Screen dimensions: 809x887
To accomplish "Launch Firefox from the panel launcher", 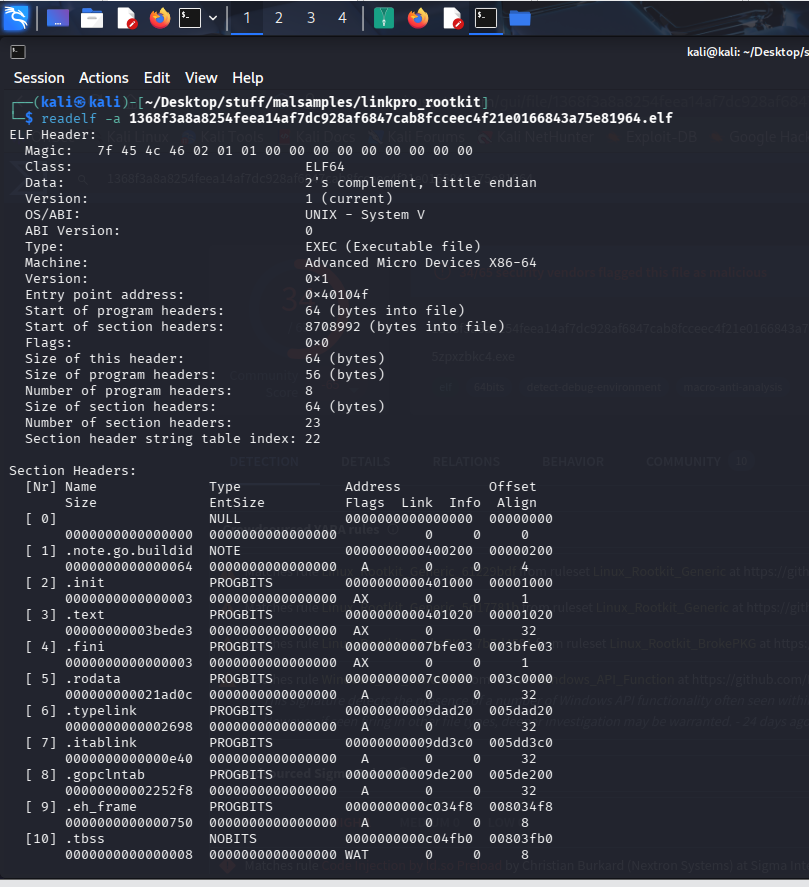I will click(x=160, y=19).
